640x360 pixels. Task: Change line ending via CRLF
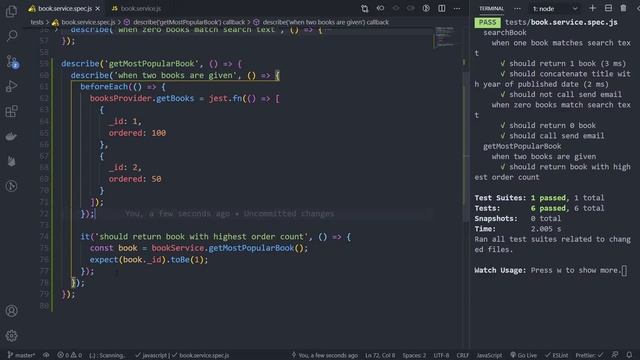(463, 355)
